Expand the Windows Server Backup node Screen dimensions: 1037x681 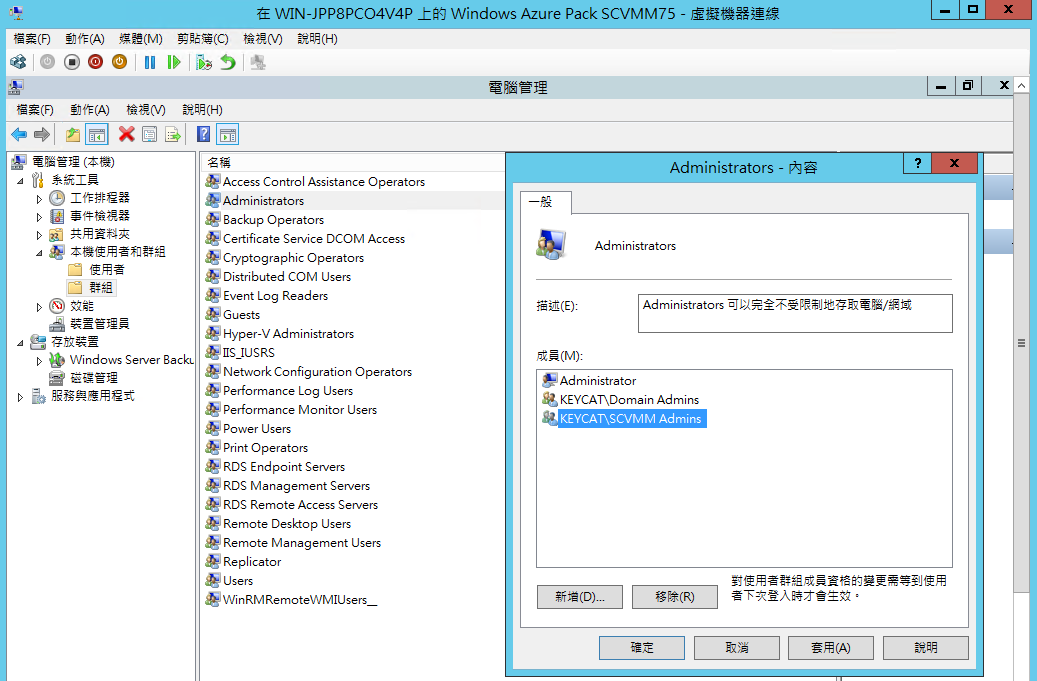39,361
